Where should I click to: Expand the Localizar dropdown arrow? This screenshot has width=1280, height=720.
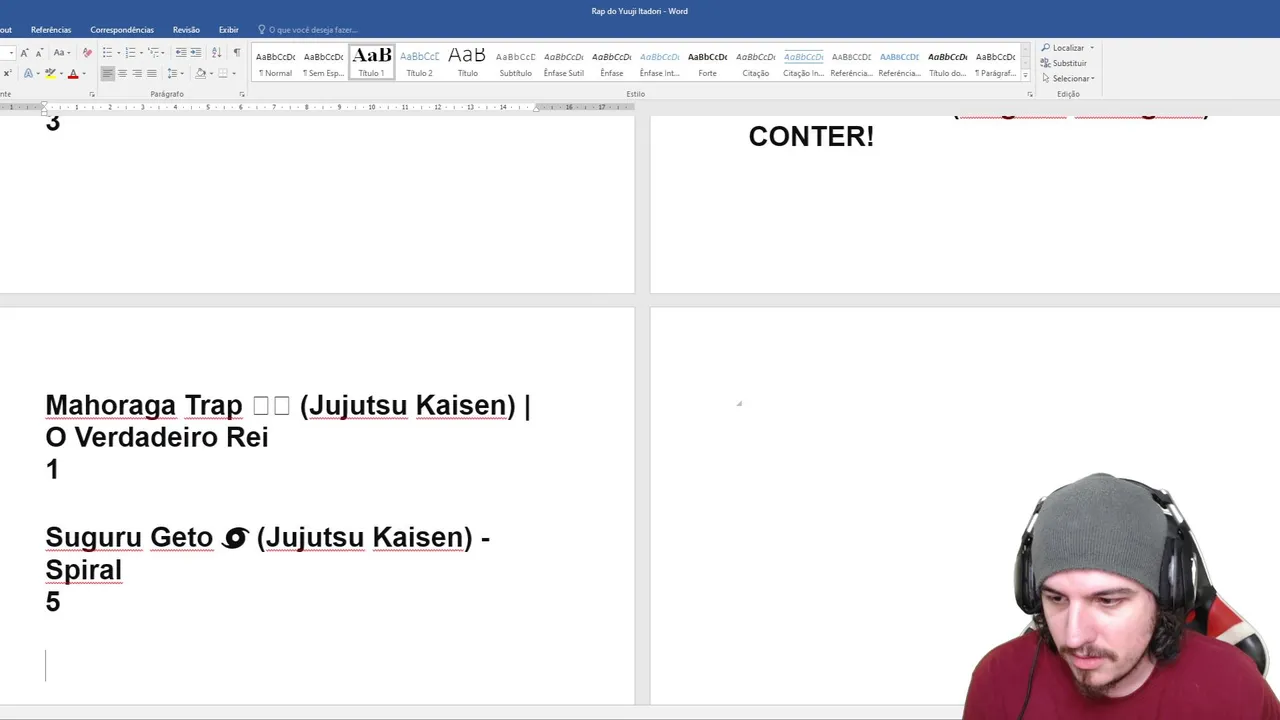[x=1092, y=48]
